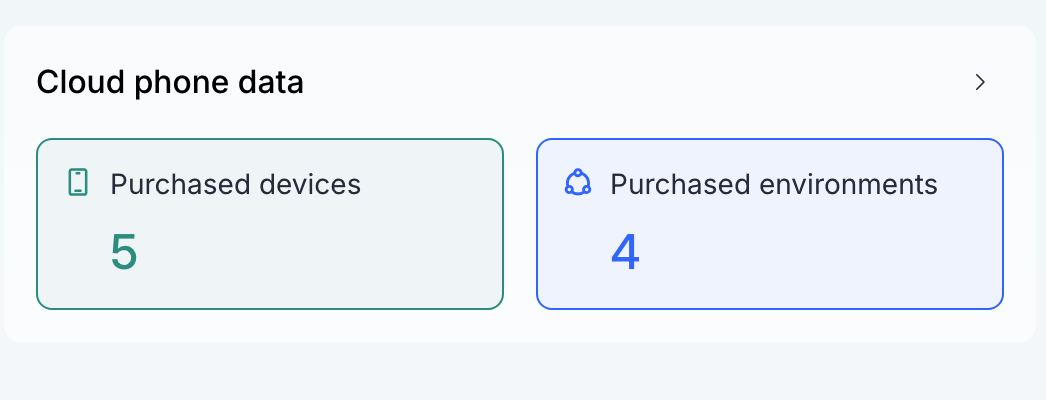Choose the blue-bordered environments tile
The width and height of the screenshot is (1046, 400).
click(x=770, y=224)
